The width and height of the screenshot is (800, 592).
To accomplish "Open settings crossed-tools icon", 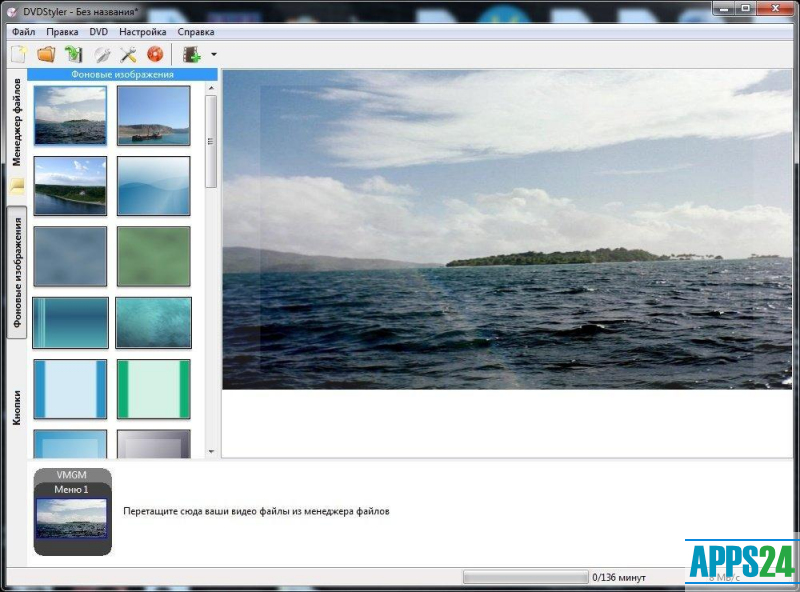I will (128, 54).
